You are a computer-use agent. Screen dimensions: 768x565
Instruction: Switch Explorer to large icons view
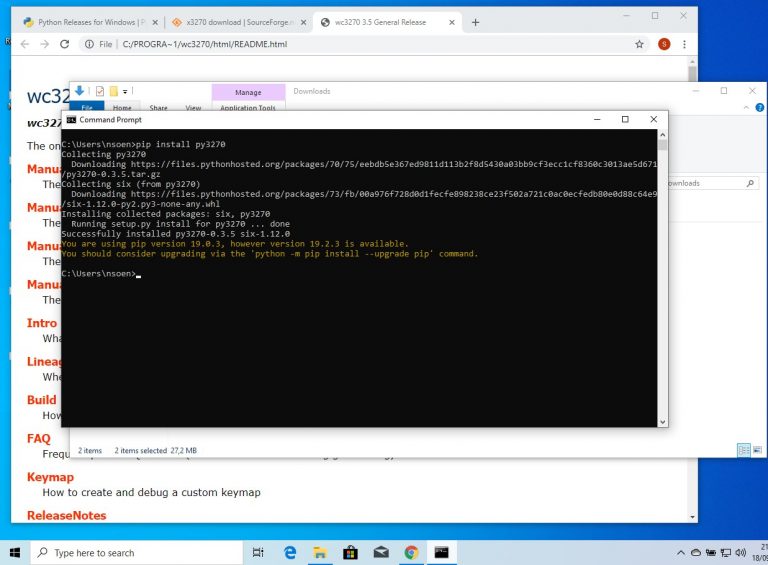click(x=757, y=450)
